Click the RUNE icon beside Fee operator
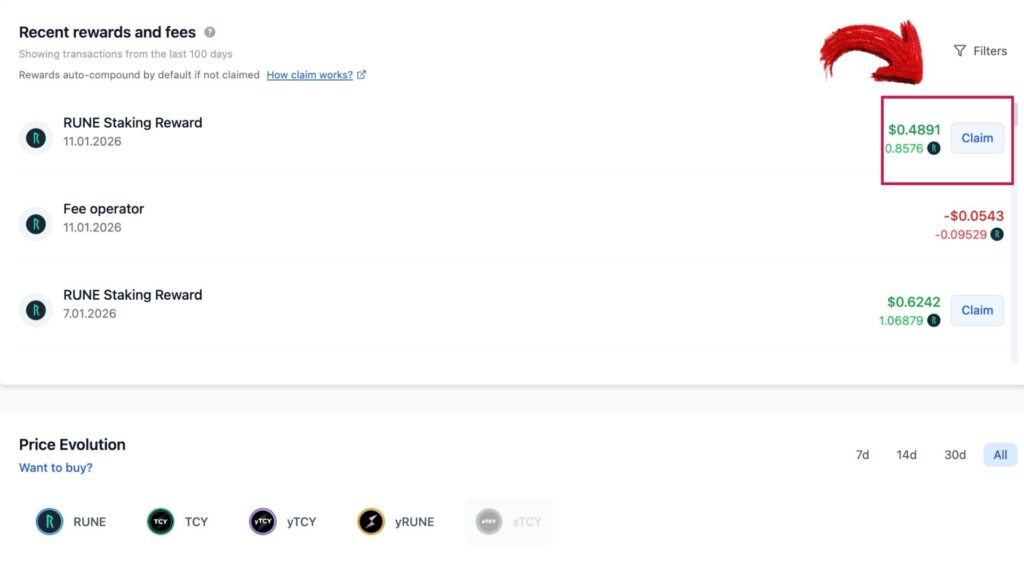This screenshot has height=576, width=1024. [36, 224]
